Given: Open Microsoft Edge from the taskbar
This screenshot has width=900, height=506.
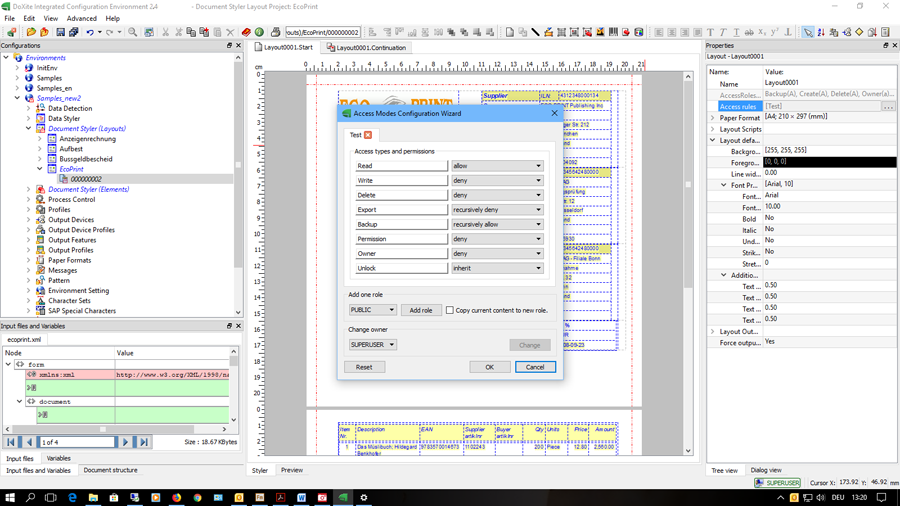Looking at the screenshot, I should pos(72,497).
